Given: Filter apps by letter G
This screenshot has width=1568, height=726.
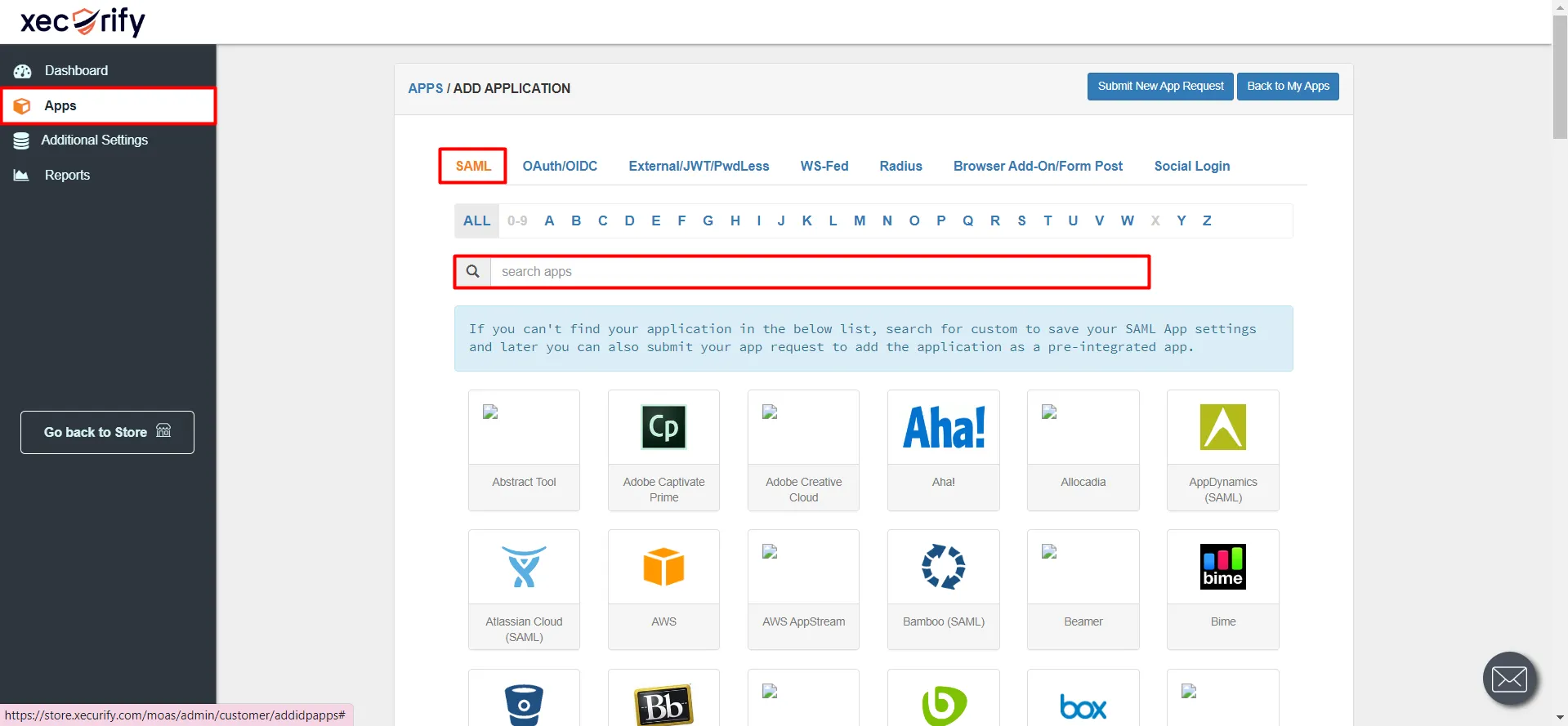Looking at the screenshot, I should tap(708, 220).
